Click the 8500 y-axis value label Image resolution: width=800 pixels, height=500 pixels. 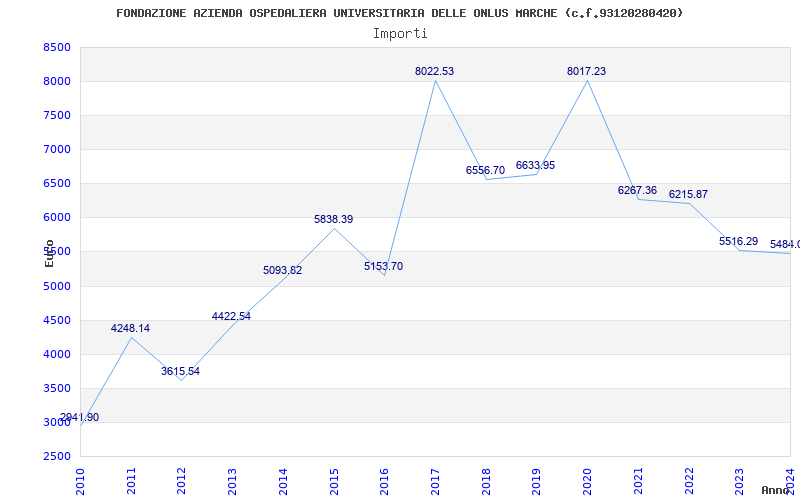click(x=57, y=47)
